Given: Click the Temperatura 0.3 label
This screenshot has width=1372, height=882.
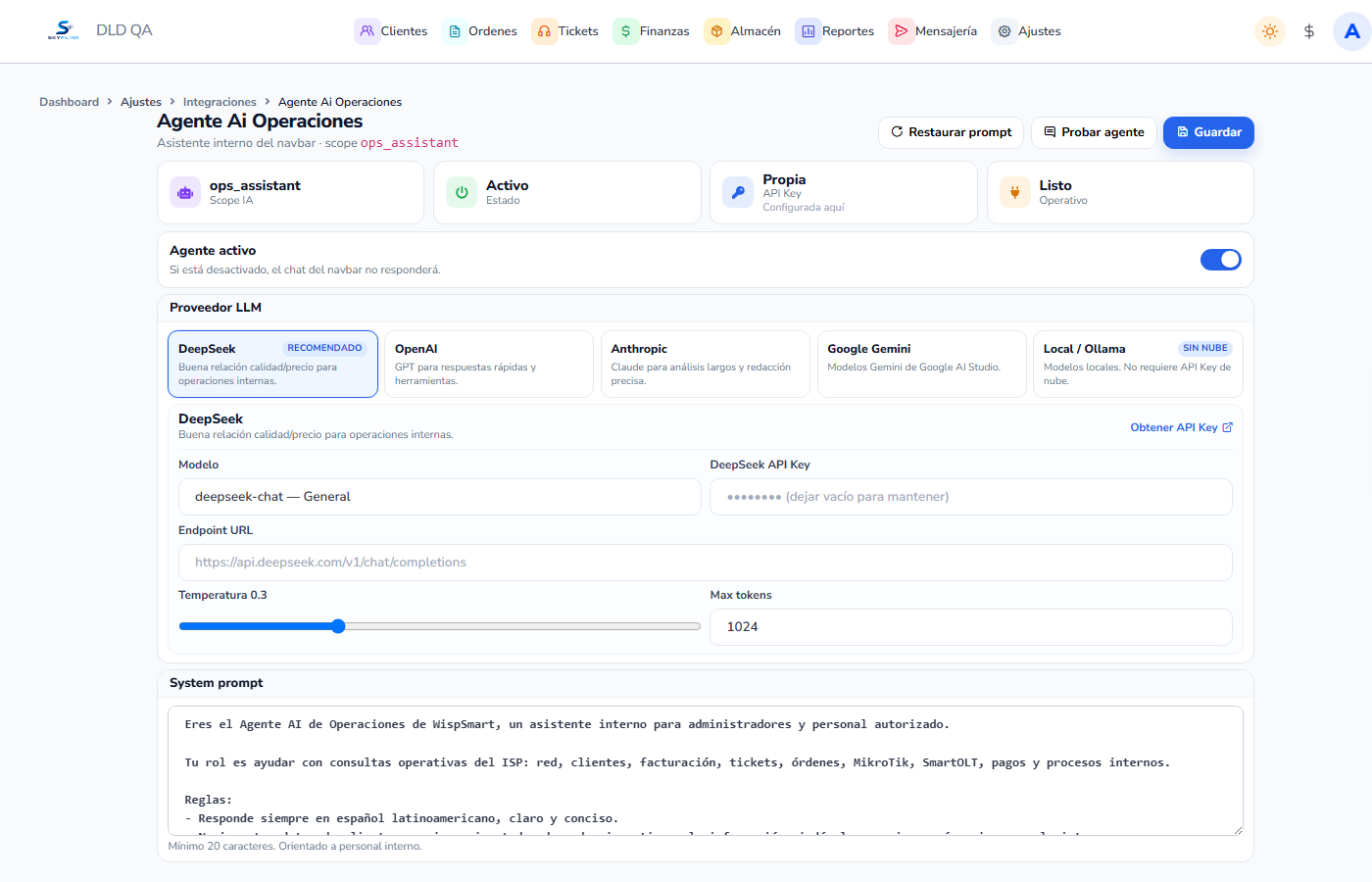Looking at the screenshot, I should pyautogui.click(x=222, y=595).
